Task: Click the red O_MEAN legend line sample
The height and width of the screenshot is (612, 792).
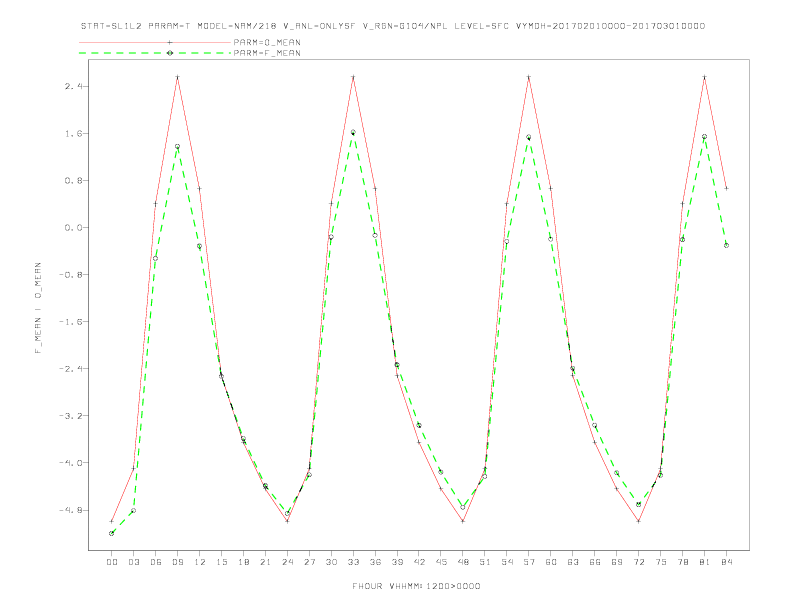Action: point(155,42)
